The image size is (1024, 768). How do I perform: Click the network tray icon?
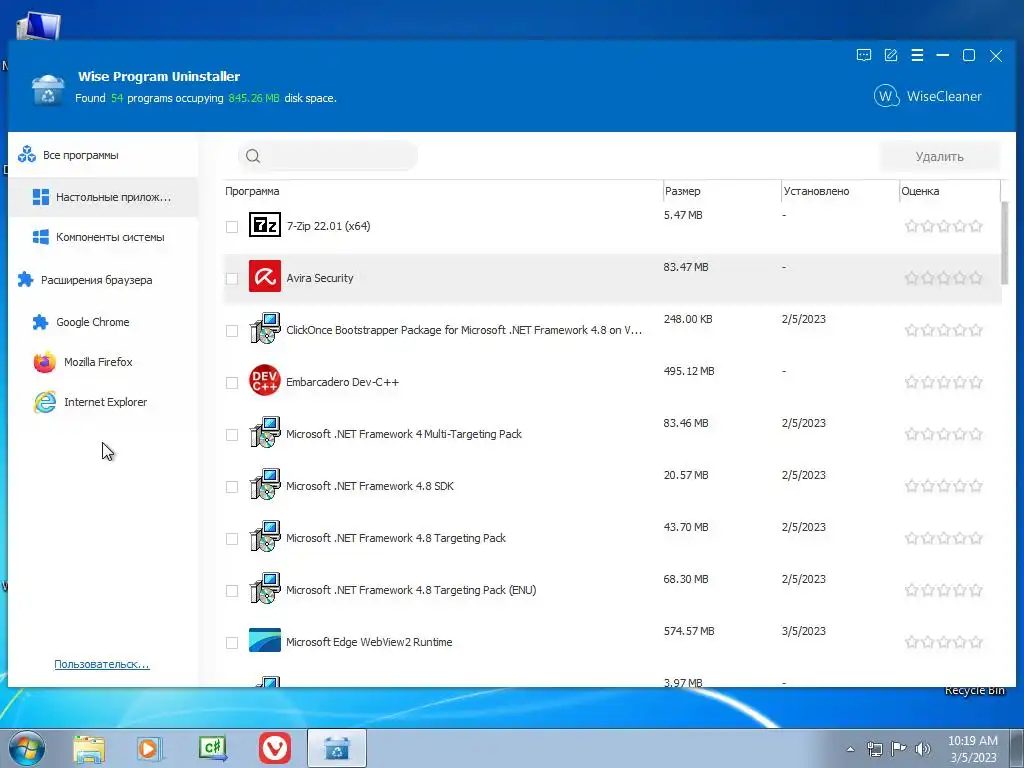tap(874, 749)
